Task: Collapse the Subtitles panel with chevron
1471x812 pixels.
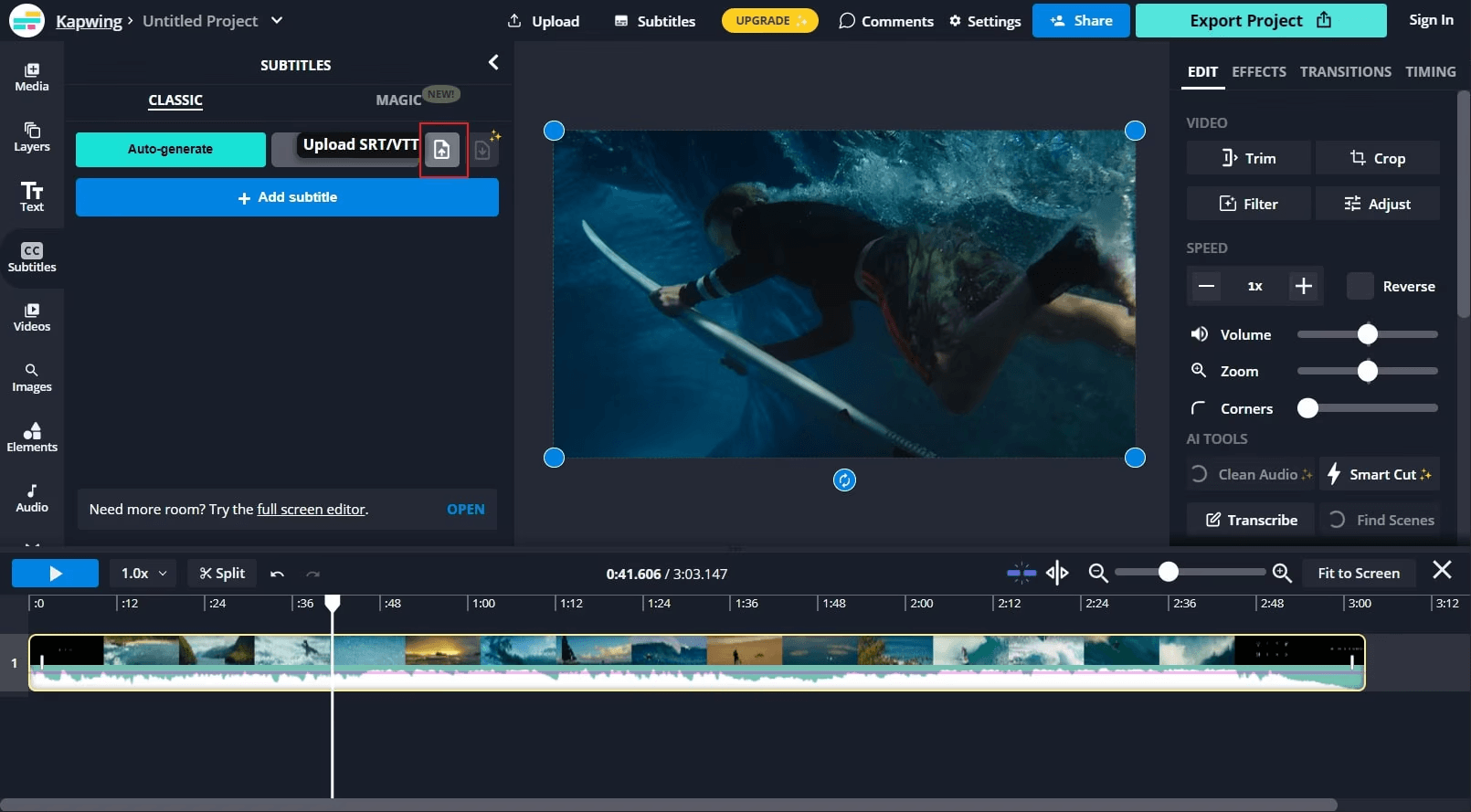Action: coord(493,62)
